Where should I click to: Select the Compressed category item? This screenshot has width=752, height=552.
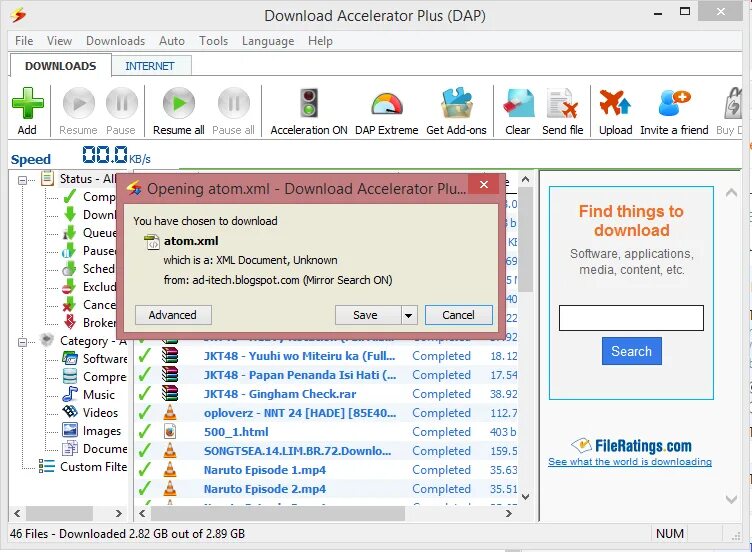pos(95,376)
